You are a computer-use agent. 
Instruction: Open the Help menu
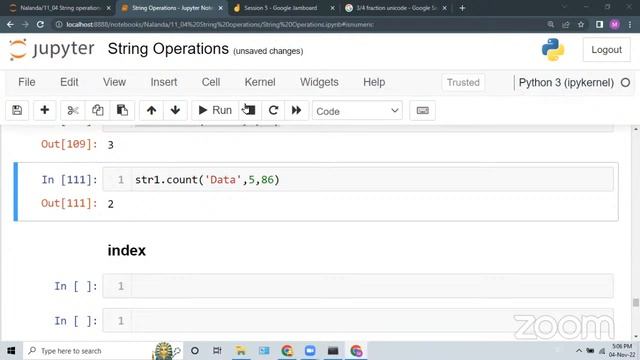pos(374,82)
